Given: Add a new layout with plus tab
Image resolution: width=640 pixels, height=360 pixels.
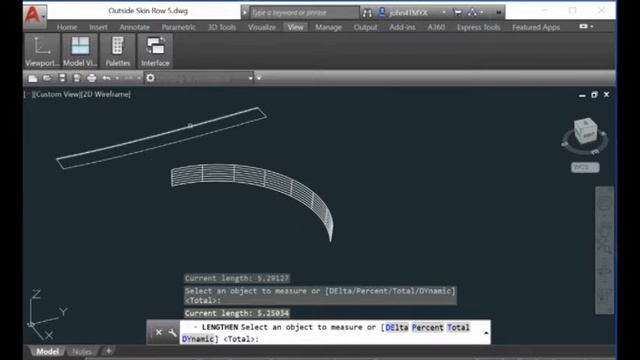Looking at the screenshot, I should pos(109,351).
